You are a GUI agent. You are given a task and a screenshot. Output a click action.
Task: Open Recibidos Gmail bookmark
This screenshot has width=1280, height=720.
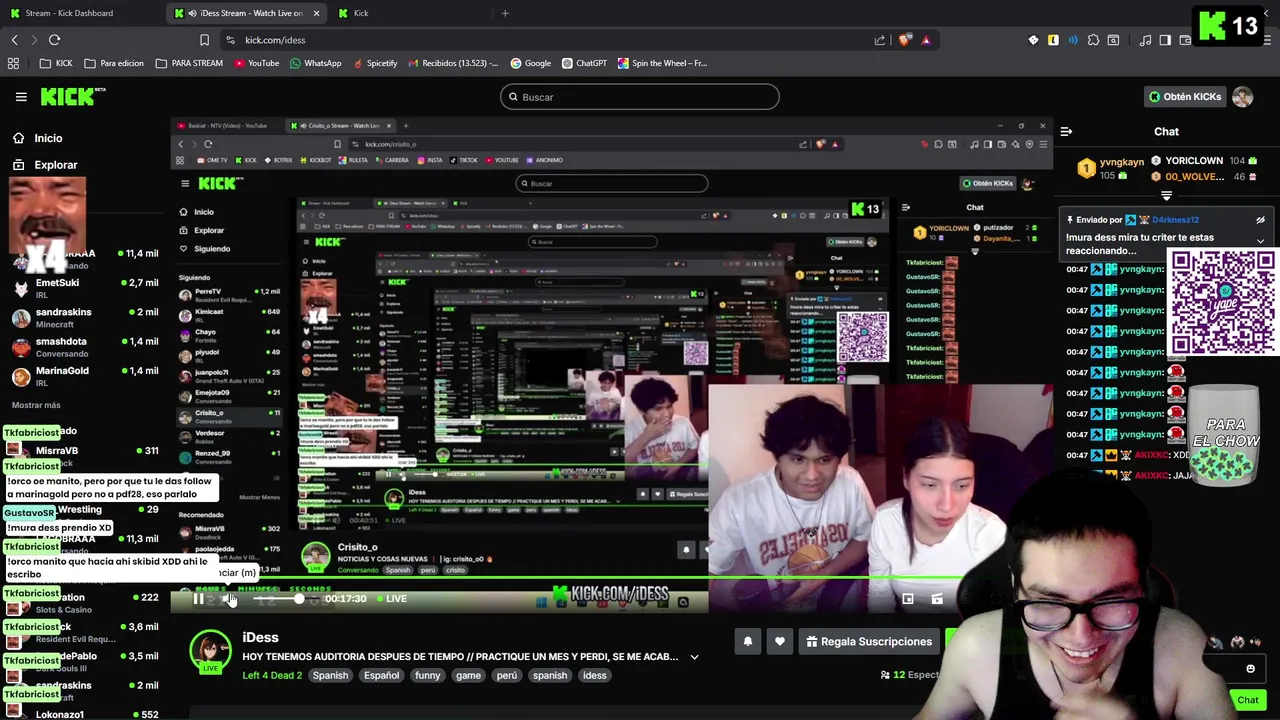tap(452, 63)
